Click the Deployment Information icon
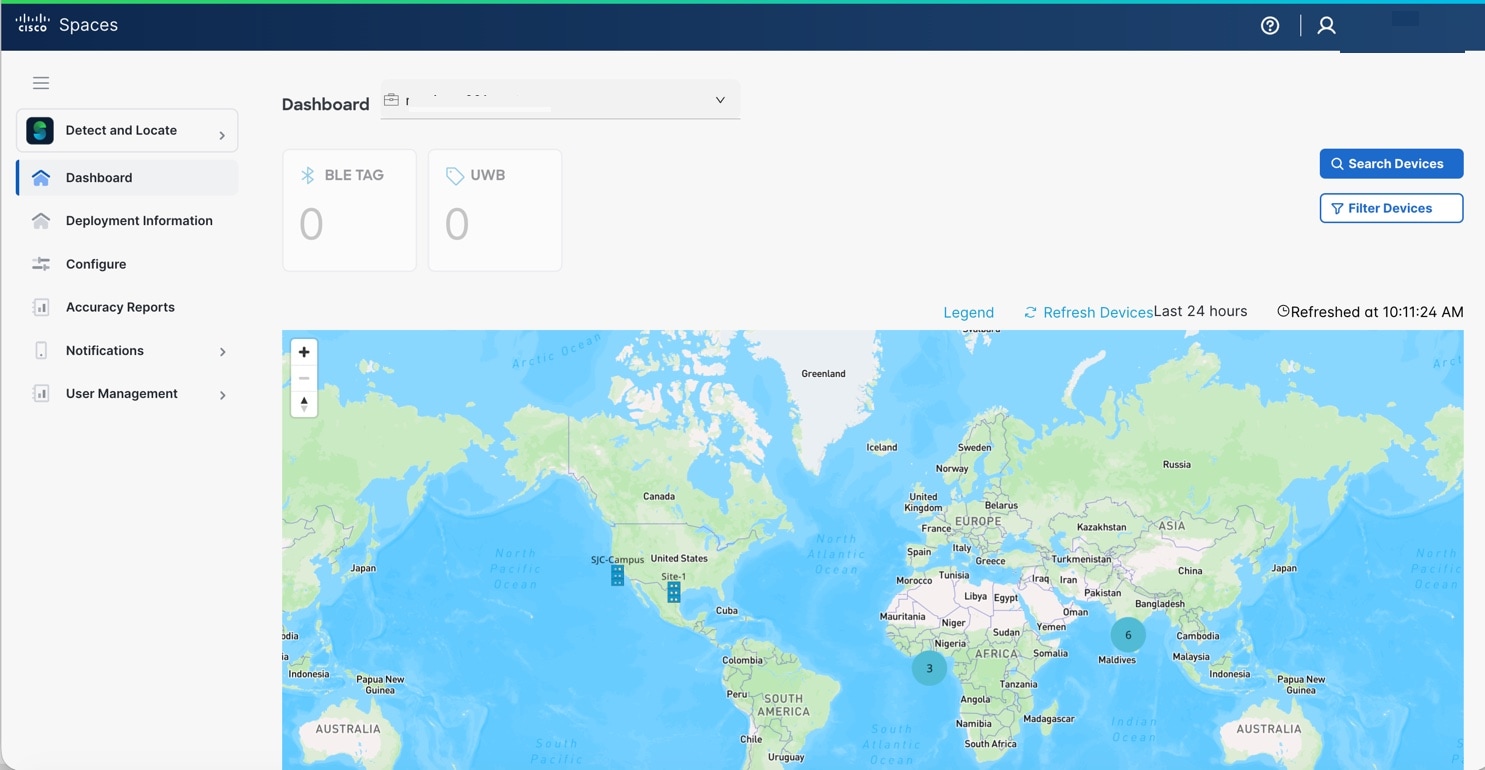 coord(41,221)
